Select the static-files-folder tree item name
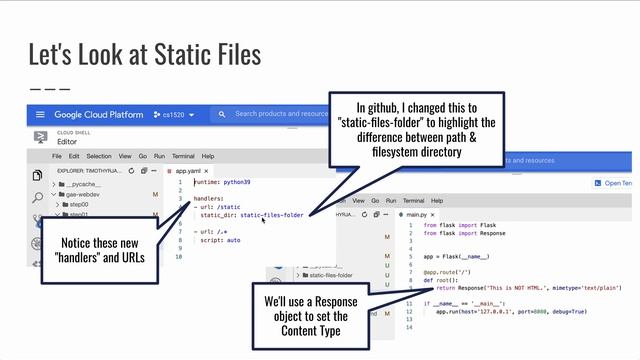The height and width of the screenshot is (360, 640). [331, 276]
